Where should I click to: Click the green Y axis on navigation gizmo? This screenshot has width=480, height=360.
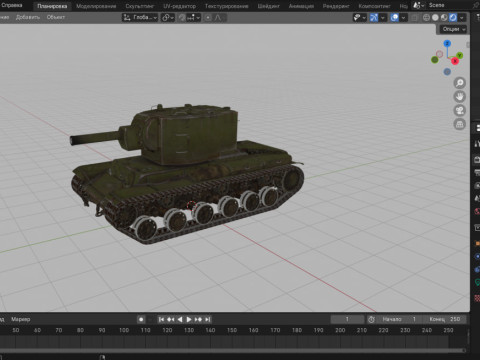(x=460, y=55)
